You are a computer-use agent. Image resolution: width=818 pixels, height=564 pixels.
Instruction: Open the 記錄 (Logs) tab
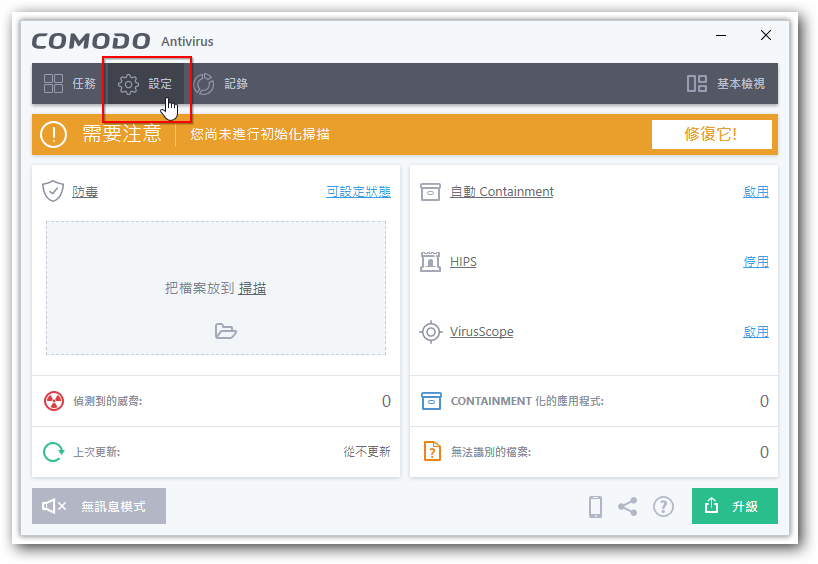[x=221, y=84]
